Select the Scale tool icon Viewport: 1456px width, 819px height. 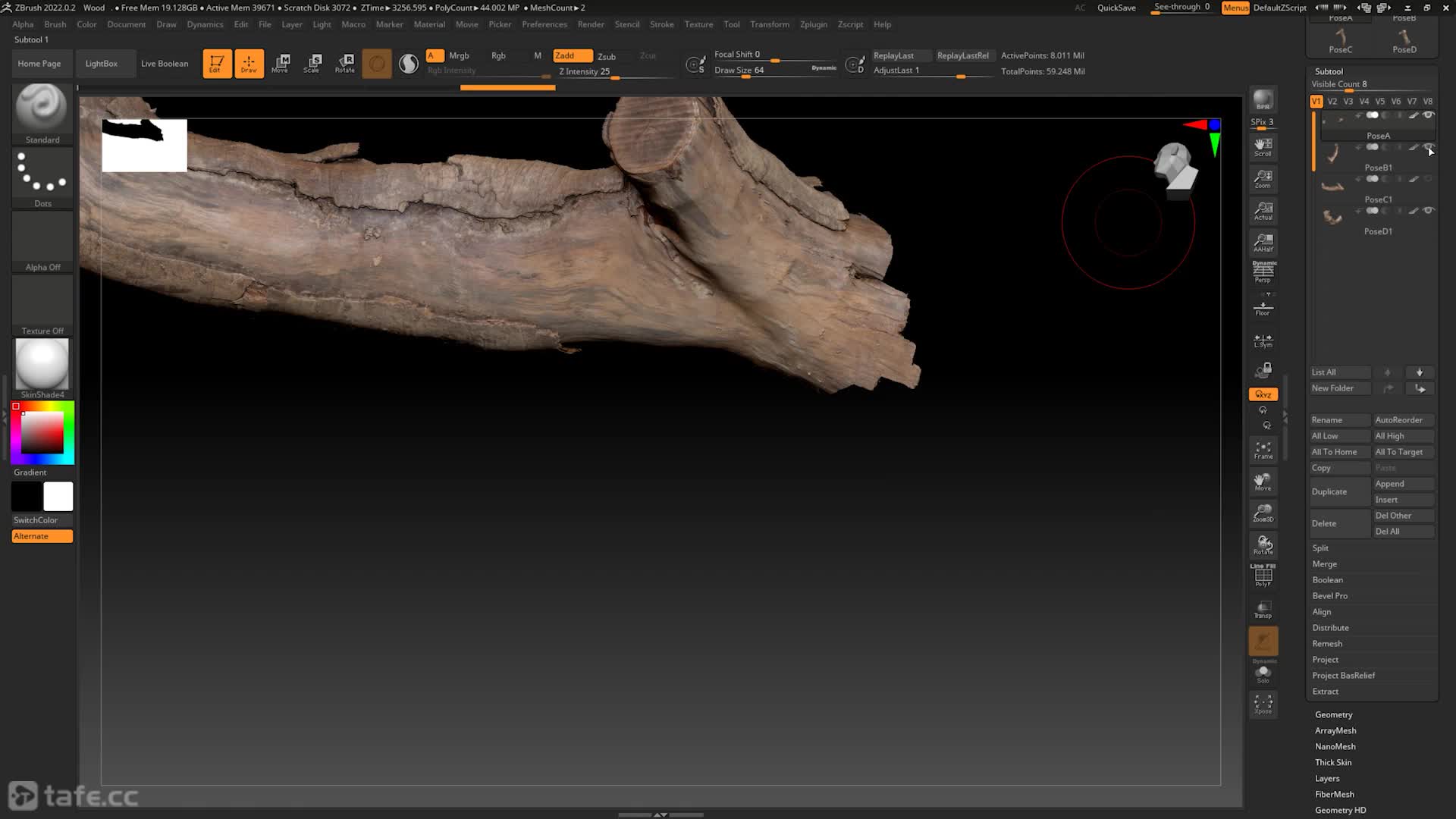tap(314, 63)
